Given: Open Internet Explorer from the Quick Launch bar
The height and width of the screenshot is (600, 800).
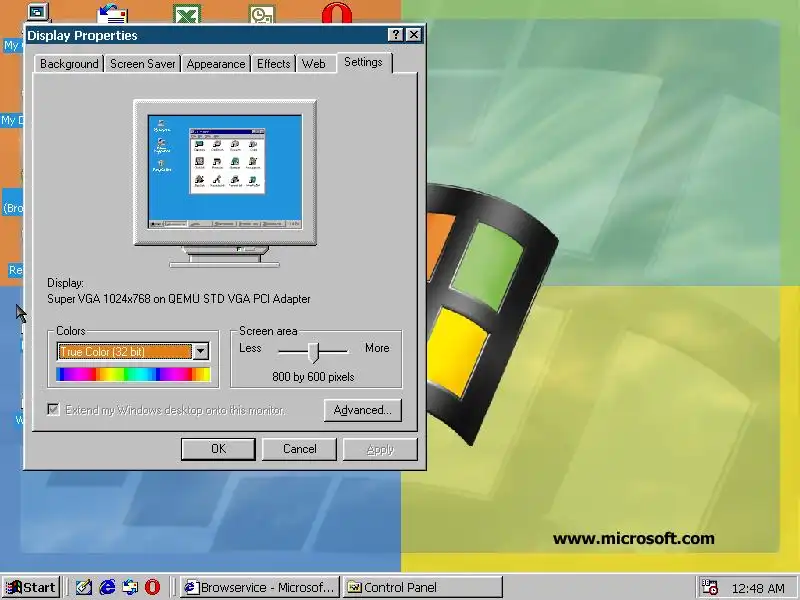Looking at the screenshot, I should [x=107, y=587].
